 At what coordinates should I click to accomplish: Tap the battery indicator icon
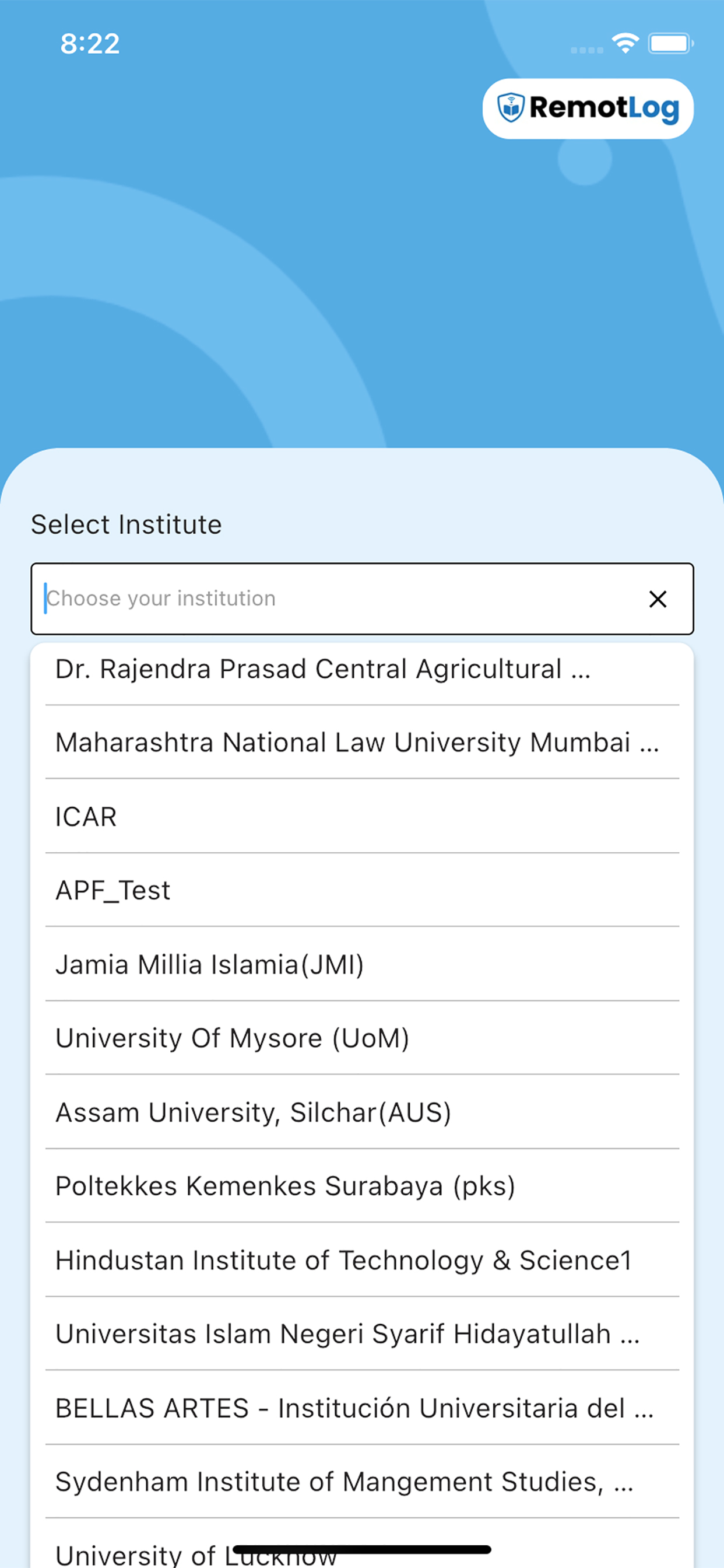click(670, 44)
